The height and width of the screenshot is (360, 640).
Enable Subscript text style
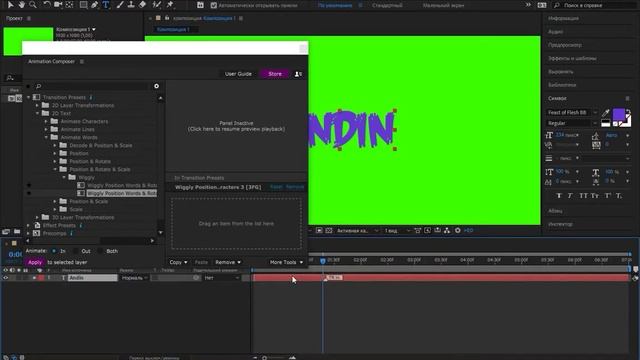tap(619, 196)
